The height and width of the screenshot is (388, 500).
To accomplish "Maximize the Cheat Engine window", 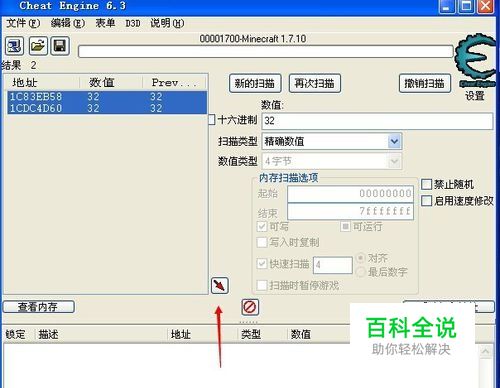I will click(466, 7).
